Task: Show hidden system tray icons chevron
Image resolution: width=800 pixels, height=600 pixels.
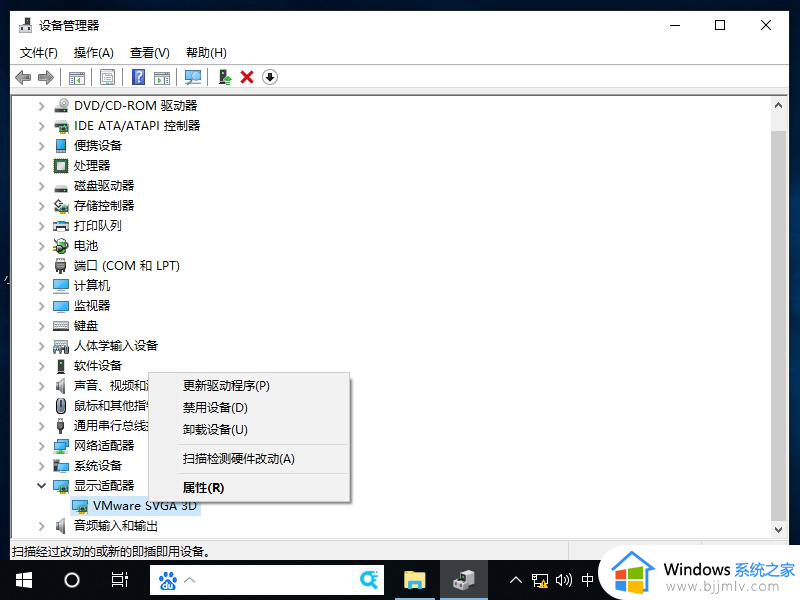Action: pos(516,580)
